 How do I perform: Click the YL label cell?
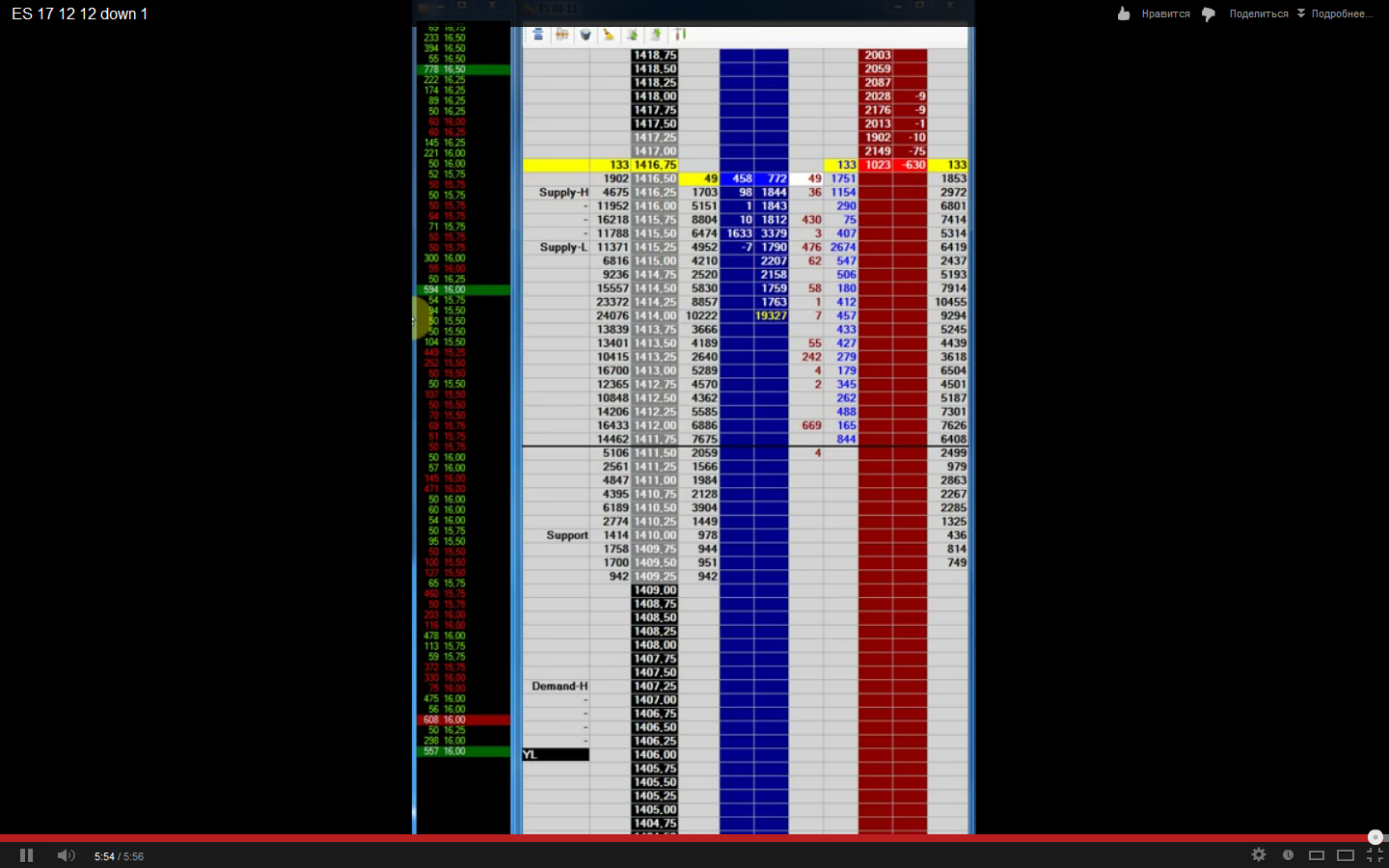556,754
